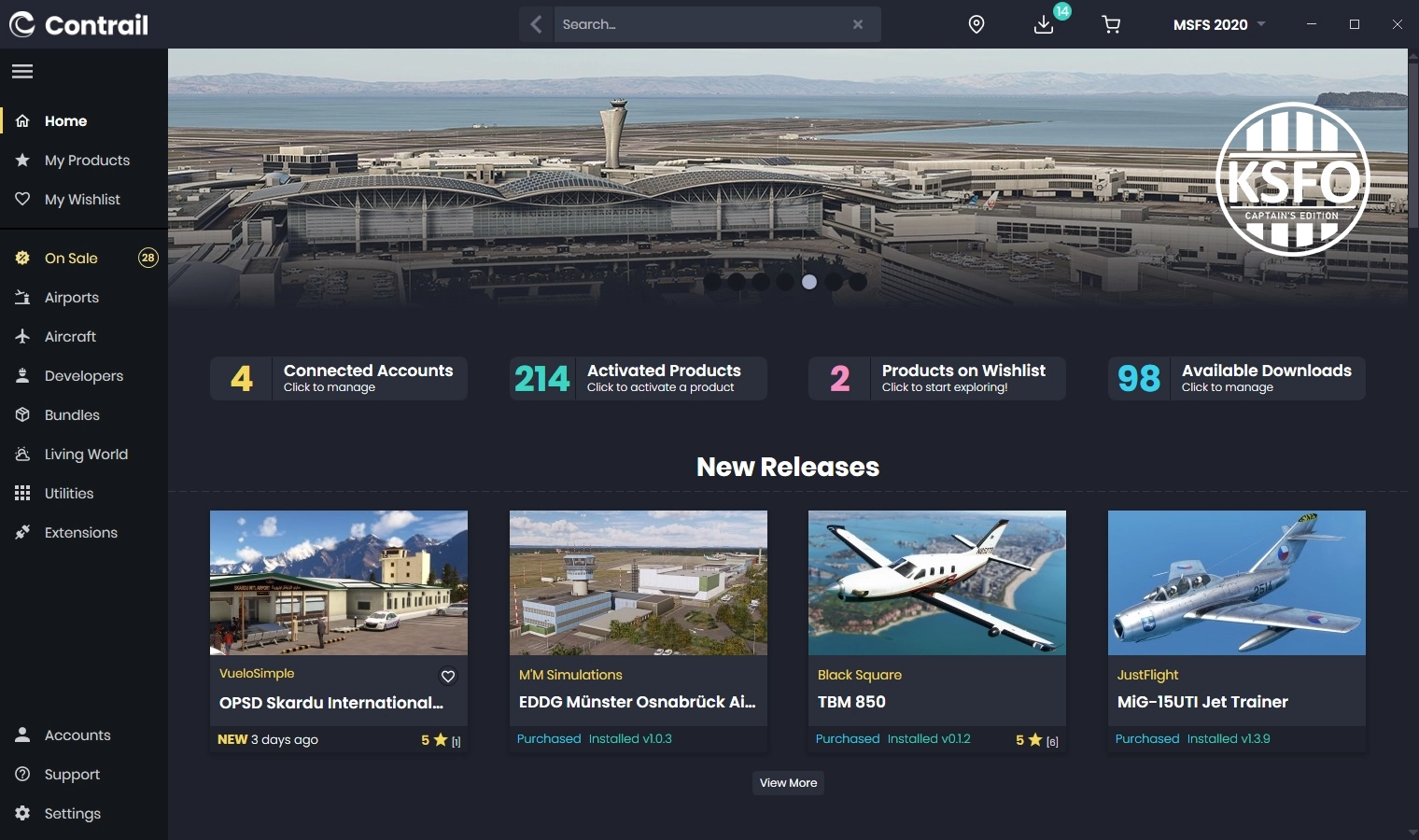This screenshot has width=1419, height=840.
Task: Open the On Sale menu item
Action: tap(84, 259)
